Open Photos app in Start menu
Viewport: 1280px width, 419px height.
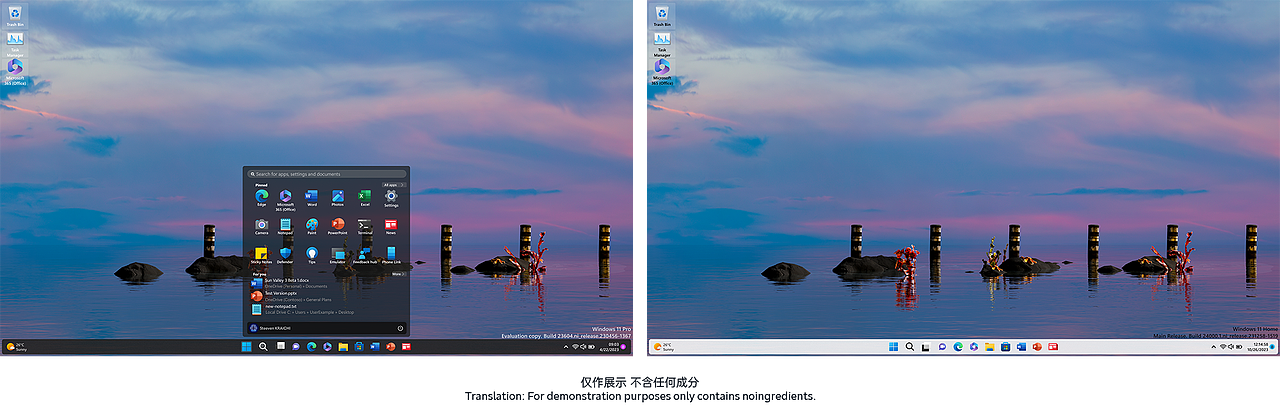point(338,199)
